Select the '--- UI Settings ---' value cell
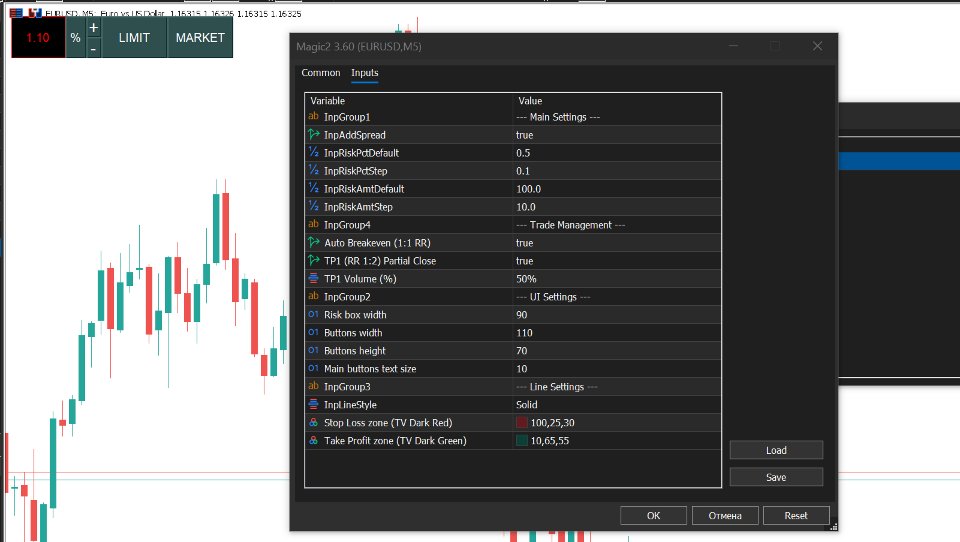The image size is (960, 542). [617, 296]
